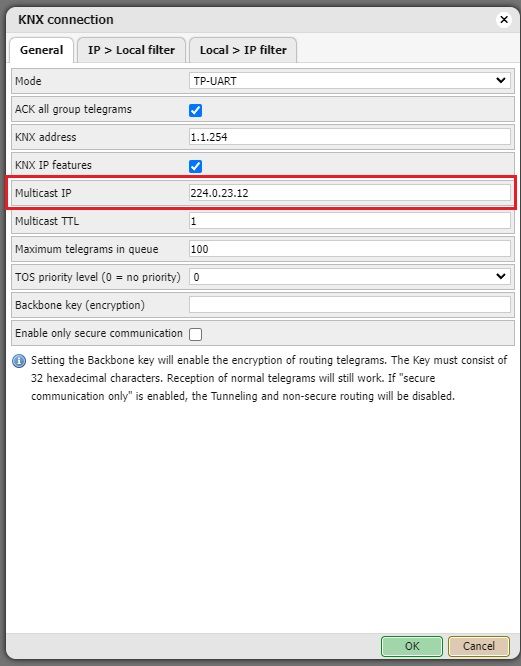This screenshot has height=666, width=521.
Task: Click the Cancel button
Action: point(479,646)
